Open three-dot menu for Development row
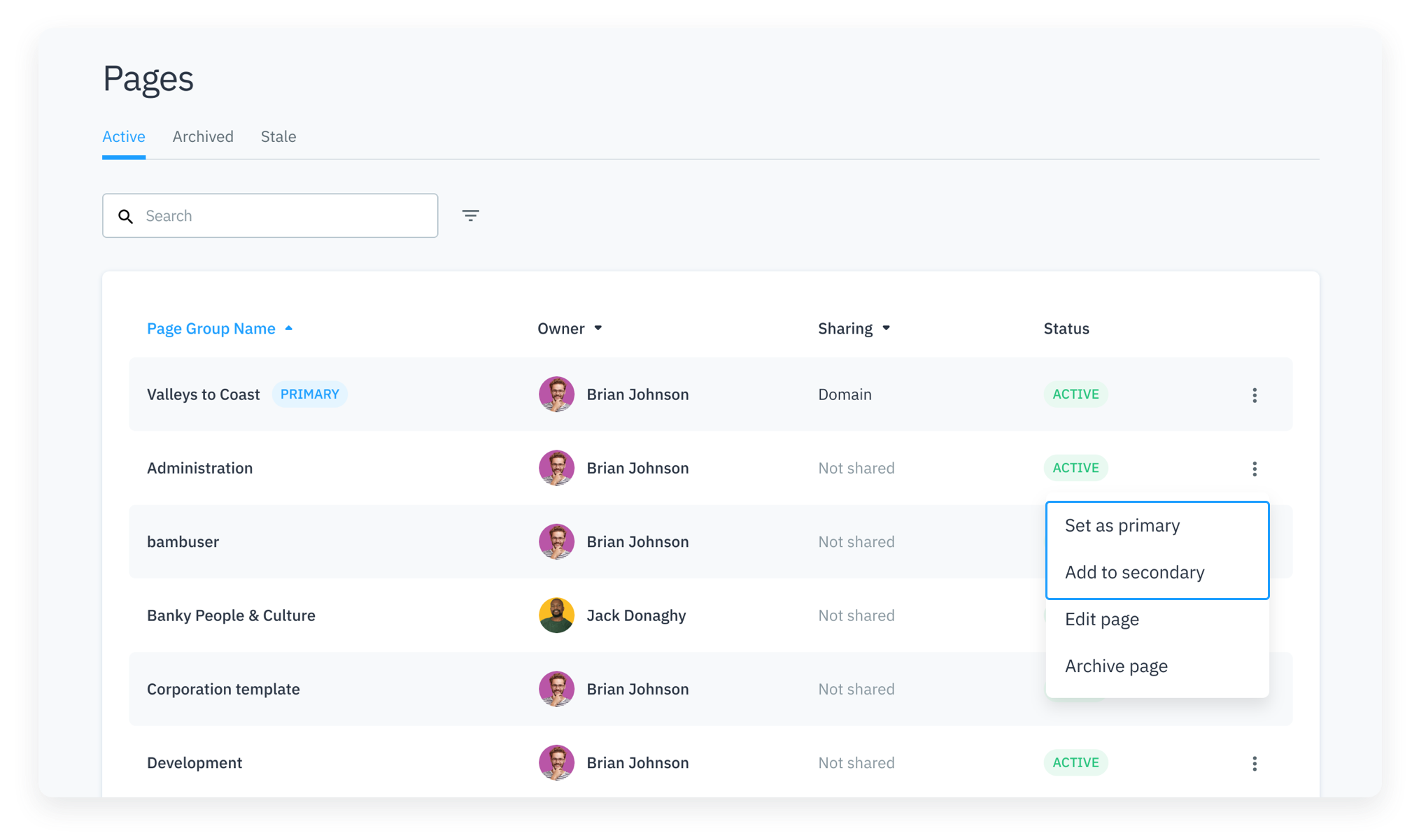The width and height of the screenshot is (1419, 840). [x=1254, y=763]
